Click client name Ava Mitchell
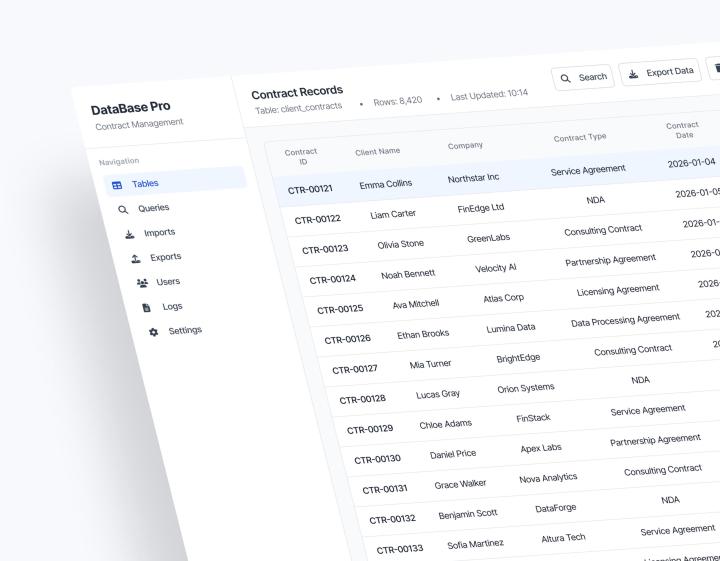Viewport: 720px width, 561px height. (x=416, y=304)
